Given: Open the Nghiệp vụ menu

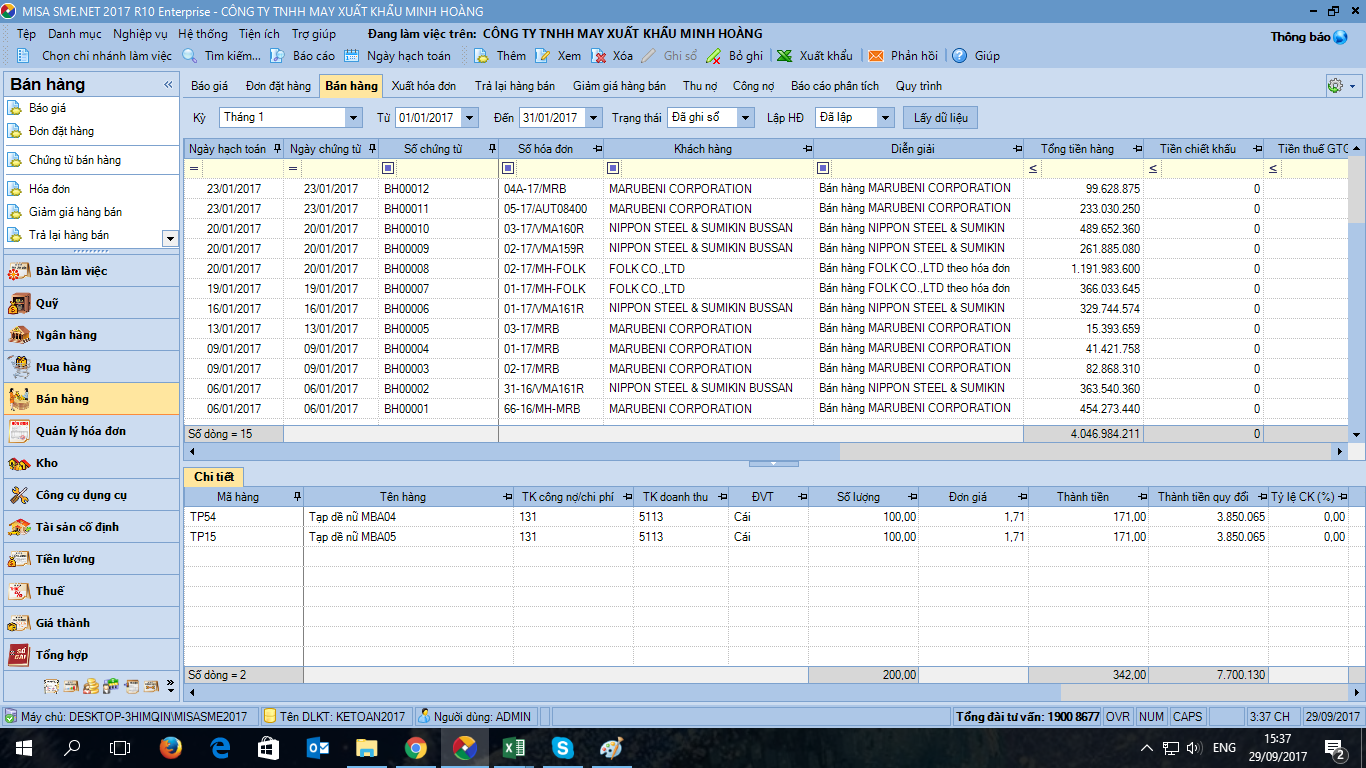Looking at the screenshot, I should click(x=140, y=34).
